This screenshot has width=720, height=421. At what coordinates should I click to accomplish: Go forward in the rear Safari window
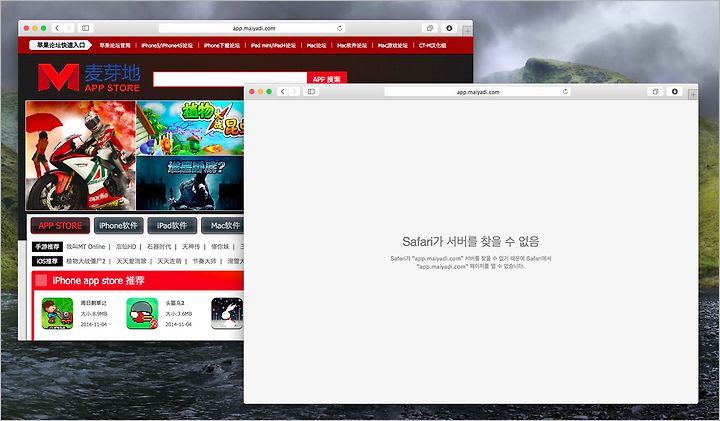[x=69, y=28]
